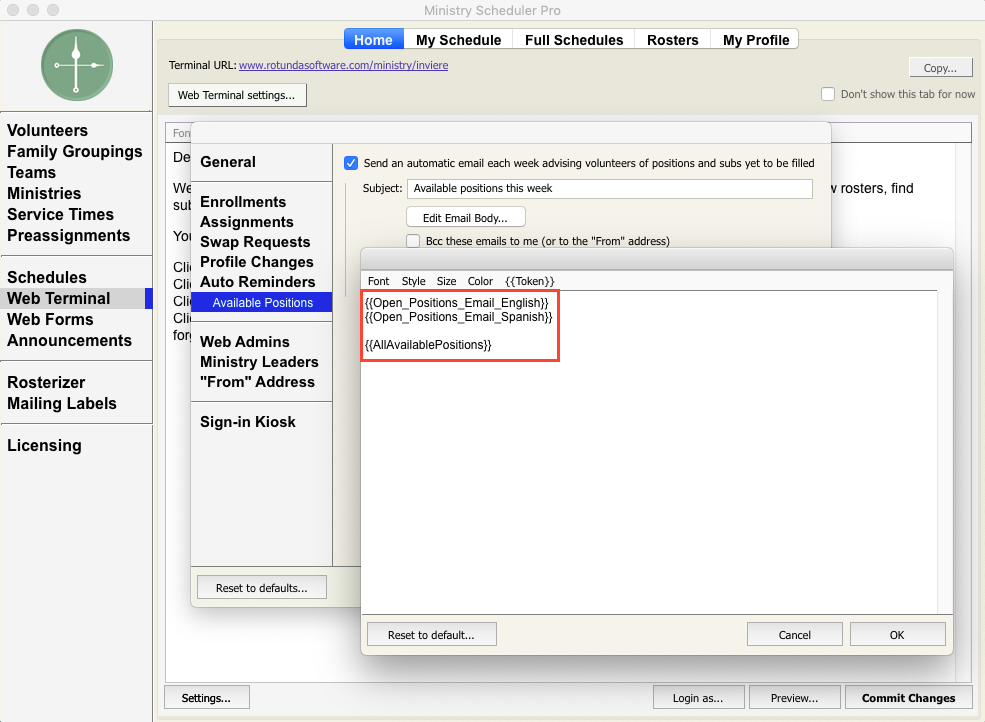Click the Preview... button

click(x=794, y=697)
